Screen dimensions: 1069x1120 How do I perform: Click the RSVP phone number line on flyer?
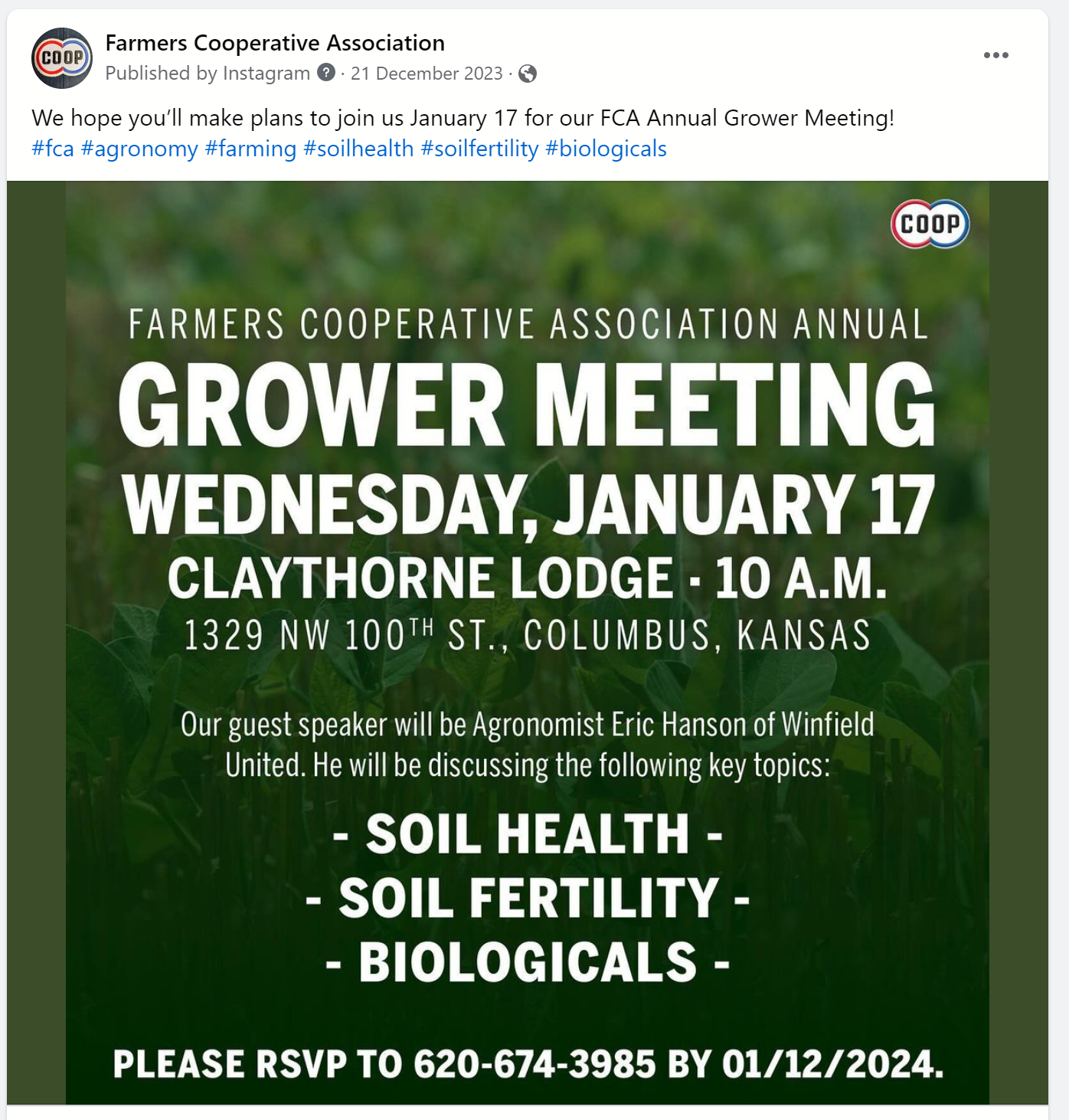[528, 1065]
